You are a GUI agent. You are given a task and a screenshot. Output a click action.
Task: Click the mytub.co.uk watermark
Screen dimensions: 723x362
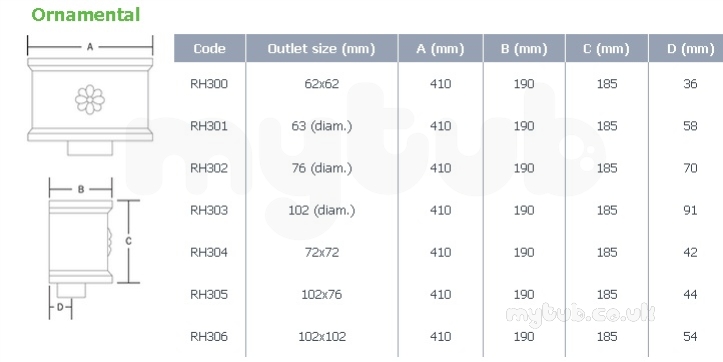pos(580,314)
